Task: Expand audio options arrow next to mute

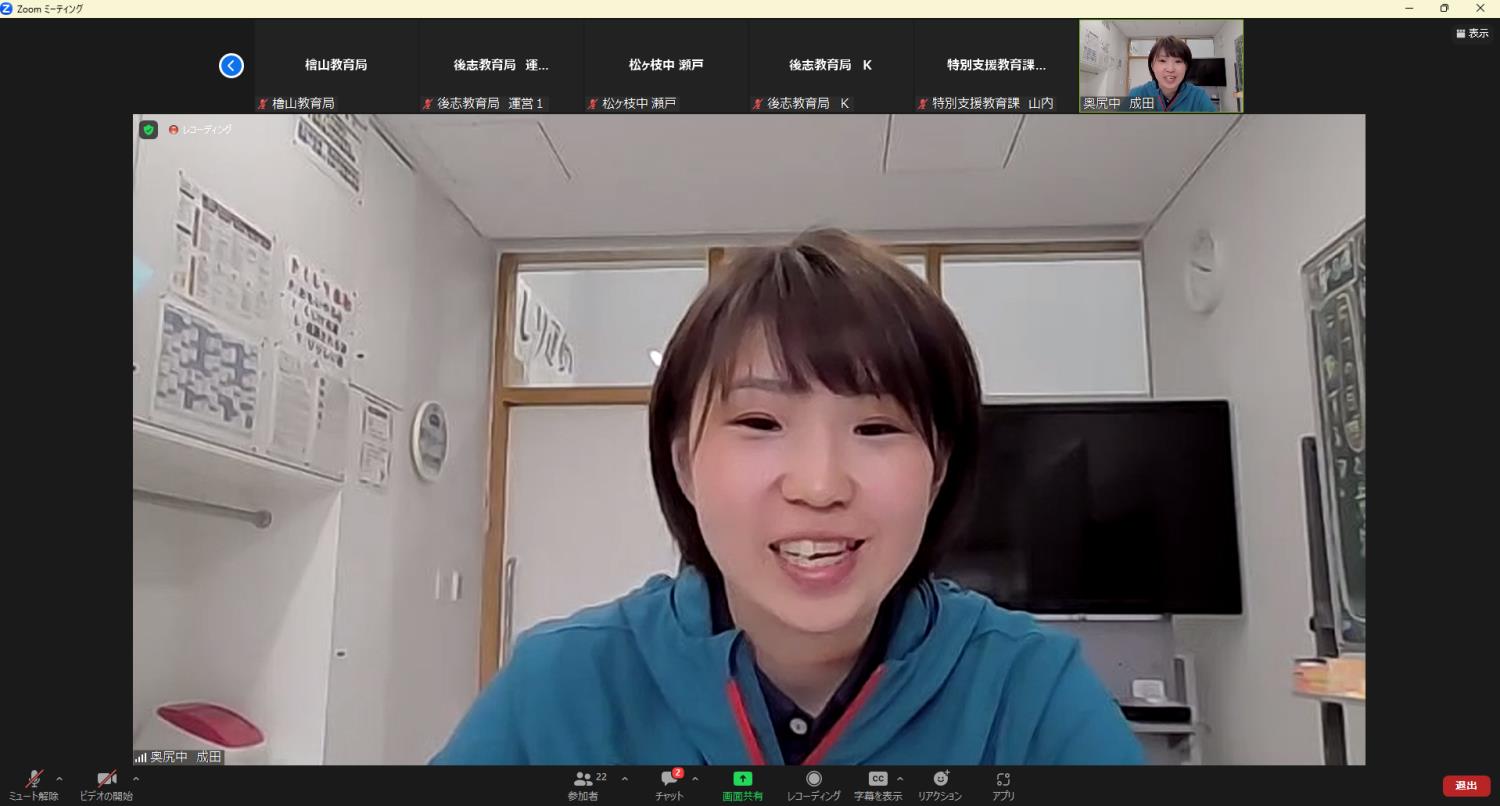Action: pyautogui.click(x=59, y=779)
